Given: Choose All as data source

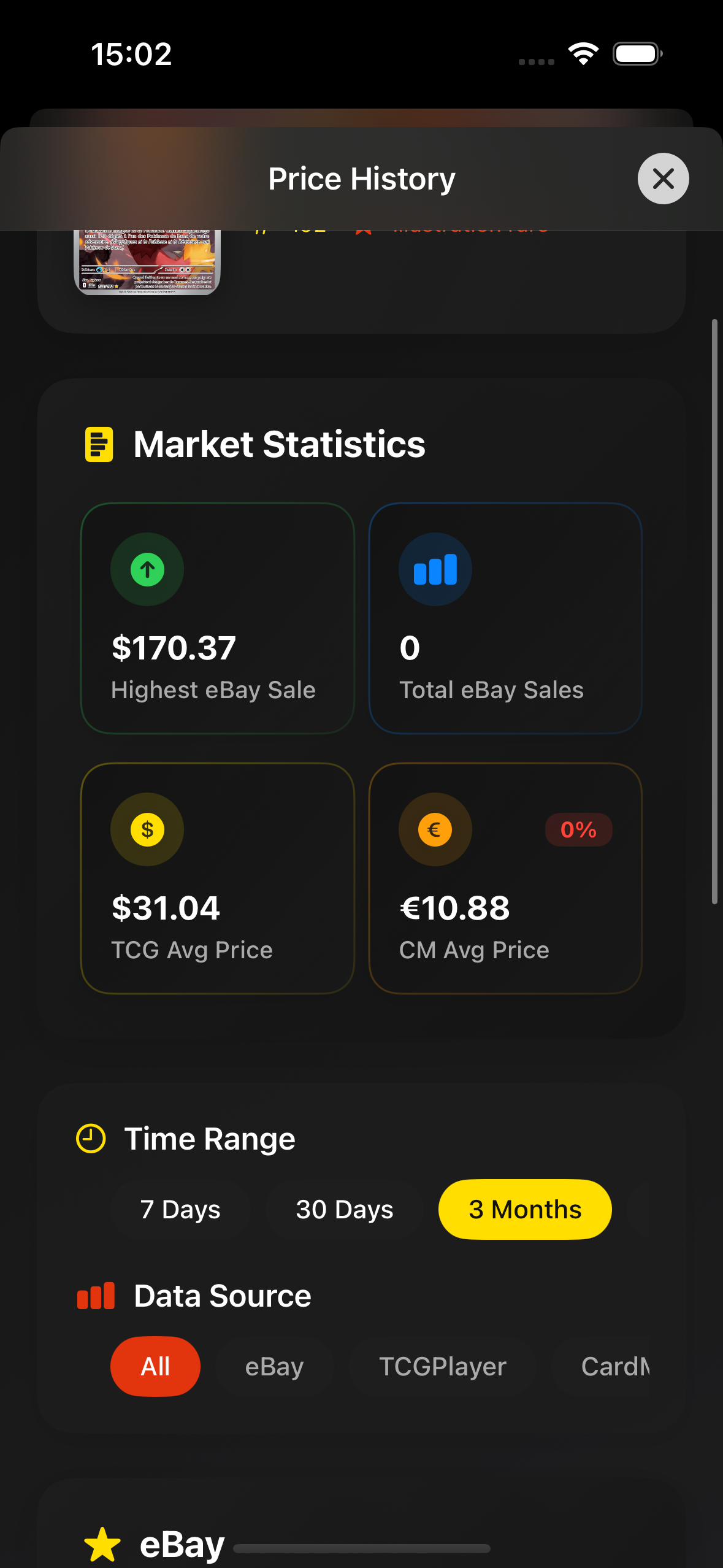Looking at the screenshot, I should click(x=155, y=1366).
